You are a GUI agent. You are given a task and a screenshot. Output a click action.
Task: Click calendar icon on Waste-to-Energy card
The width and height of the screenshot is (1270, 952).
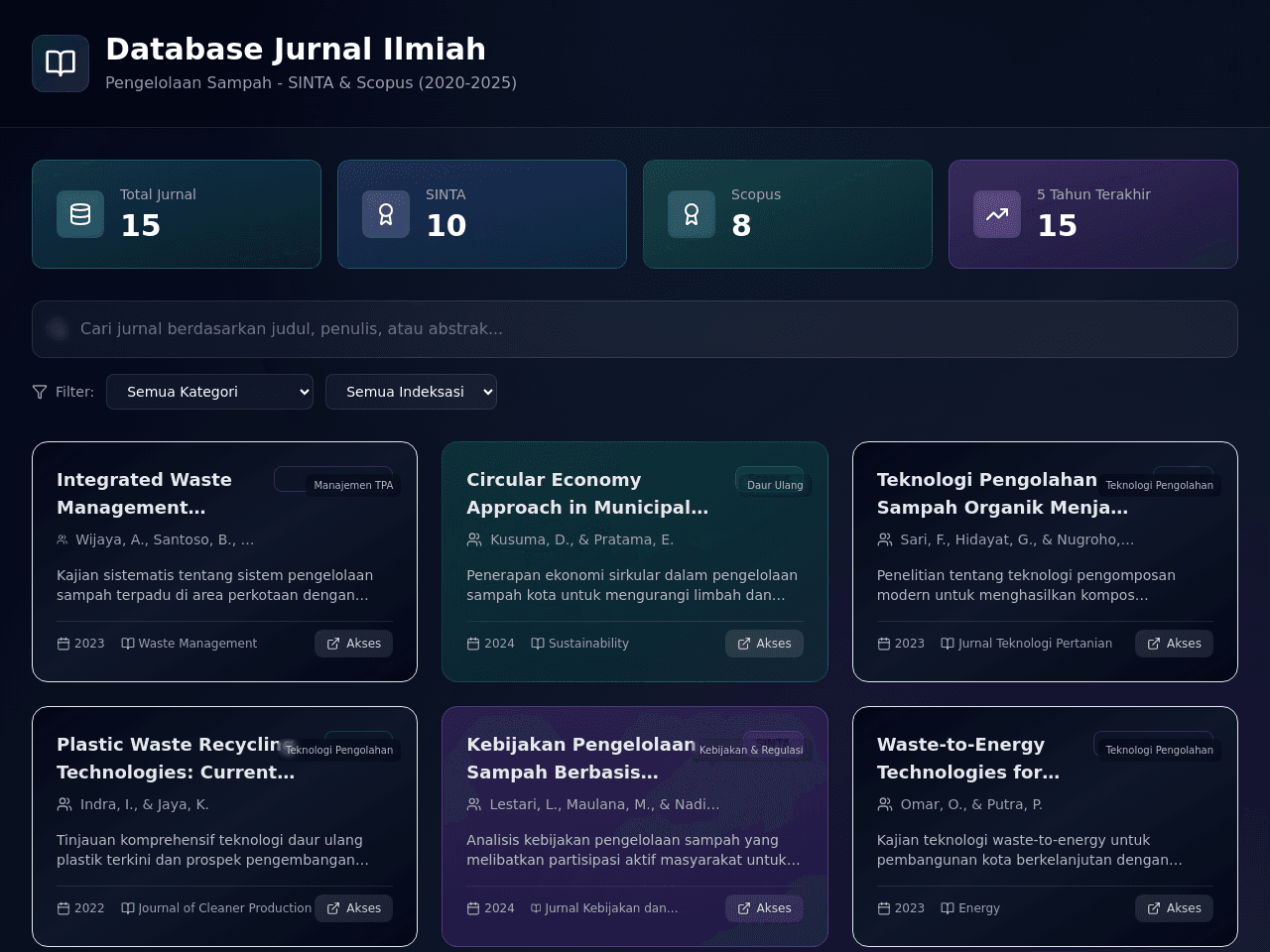[884, 908]
